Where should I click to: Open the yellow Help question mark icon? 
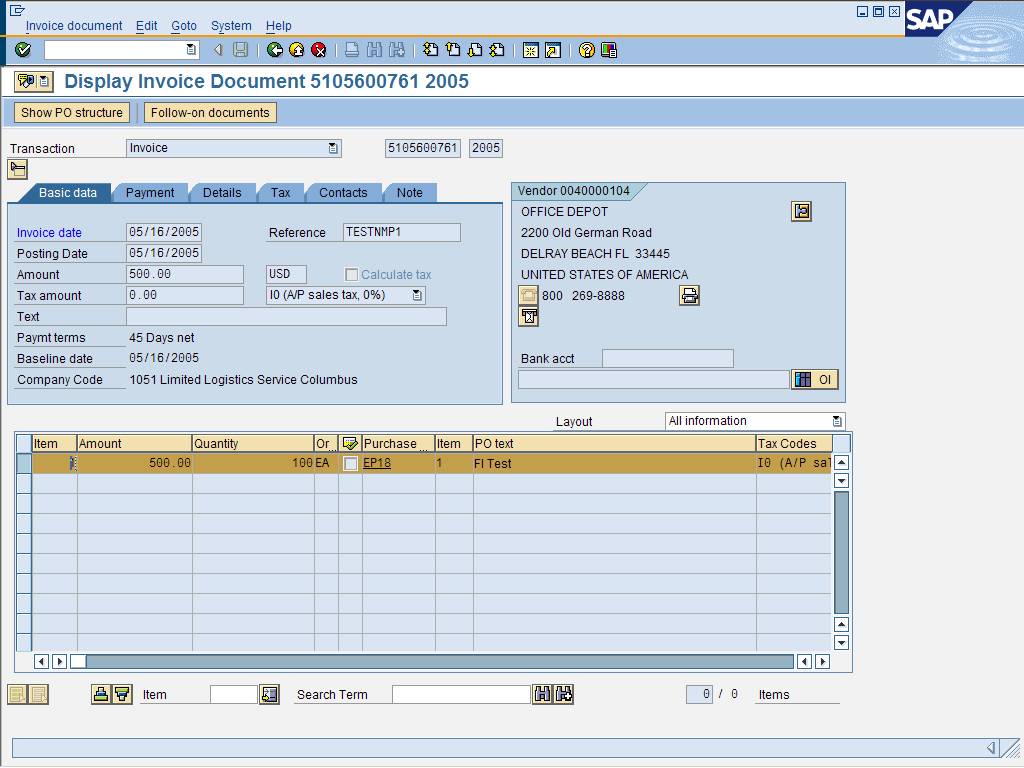click(x=587, y=50)
